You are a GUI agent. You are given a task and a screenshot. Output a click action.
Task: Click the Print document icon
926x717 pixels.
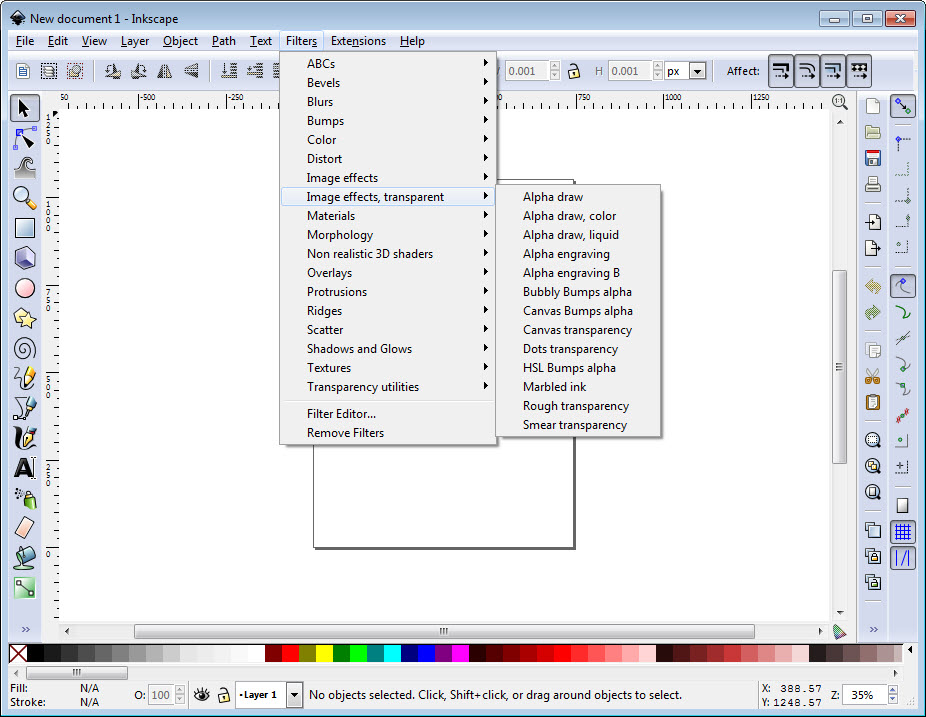coord(872,184)
